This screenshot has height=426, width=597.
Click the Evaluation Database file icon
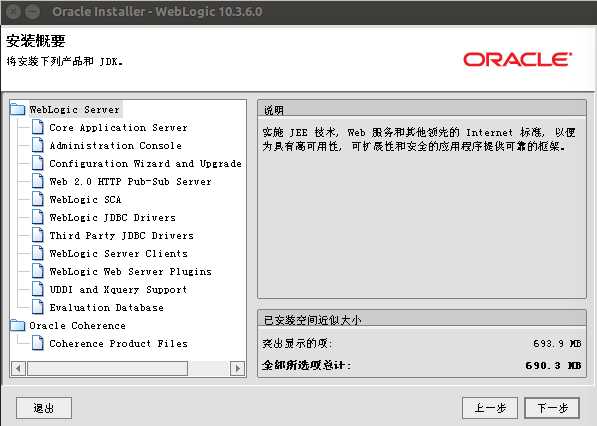[38, 307]
